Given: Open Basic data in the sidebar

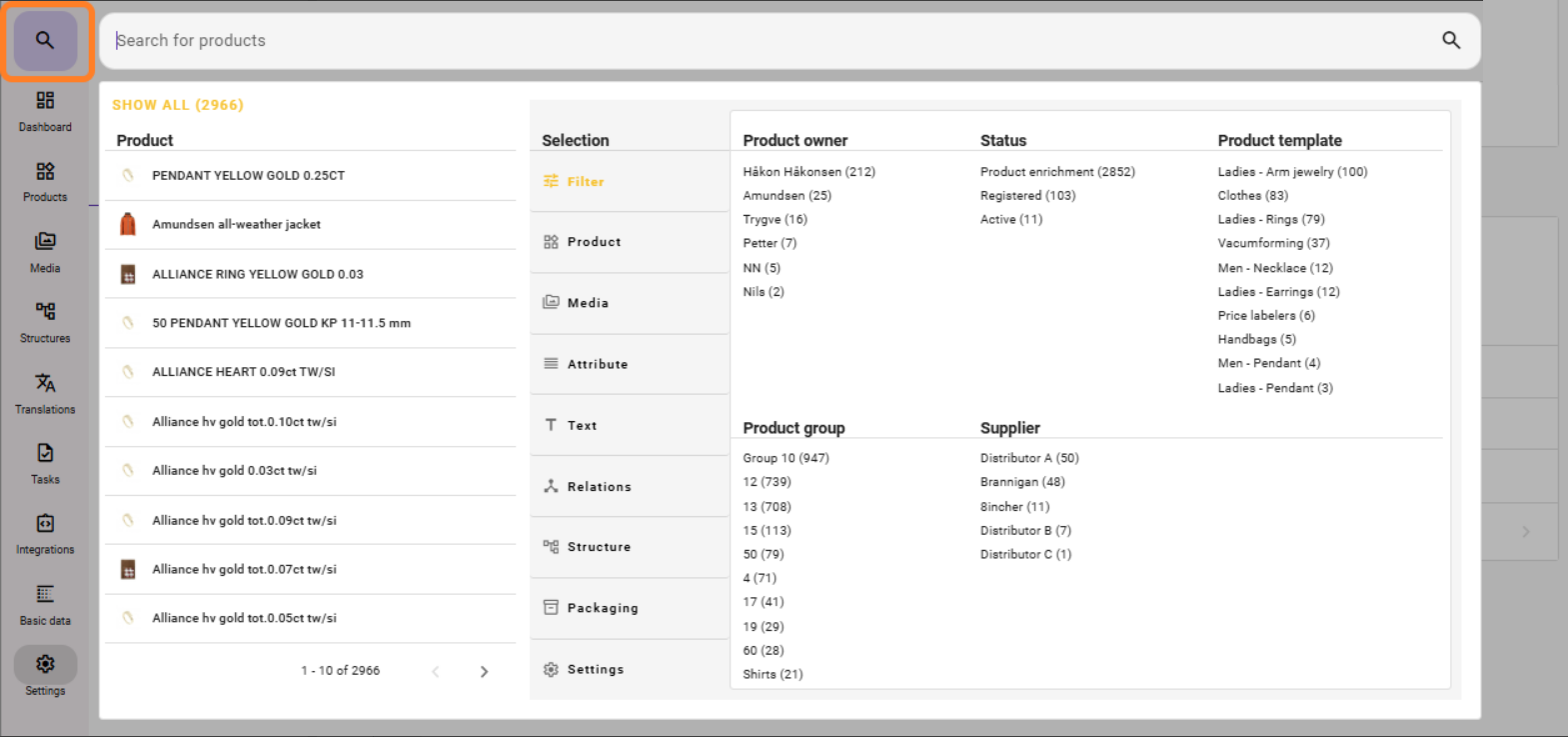Looking at the screenshot, I should [45, 605].
